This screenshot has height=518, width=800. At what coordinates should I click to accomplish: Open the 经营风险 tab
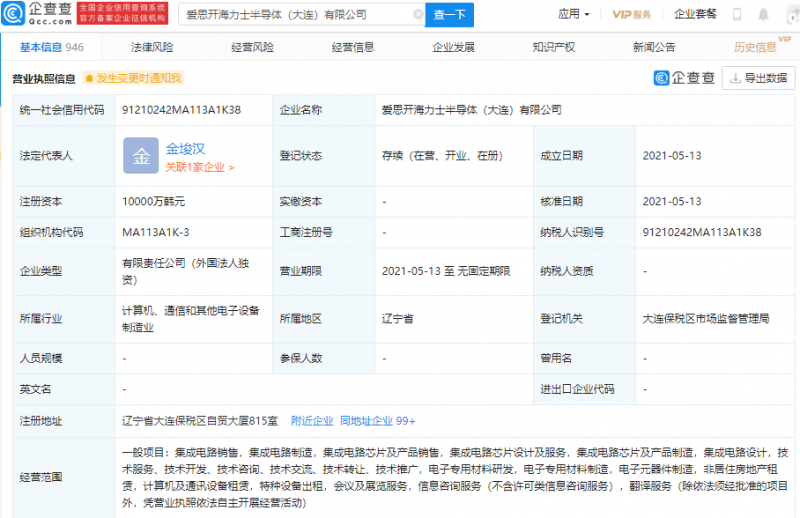[252, 47]
